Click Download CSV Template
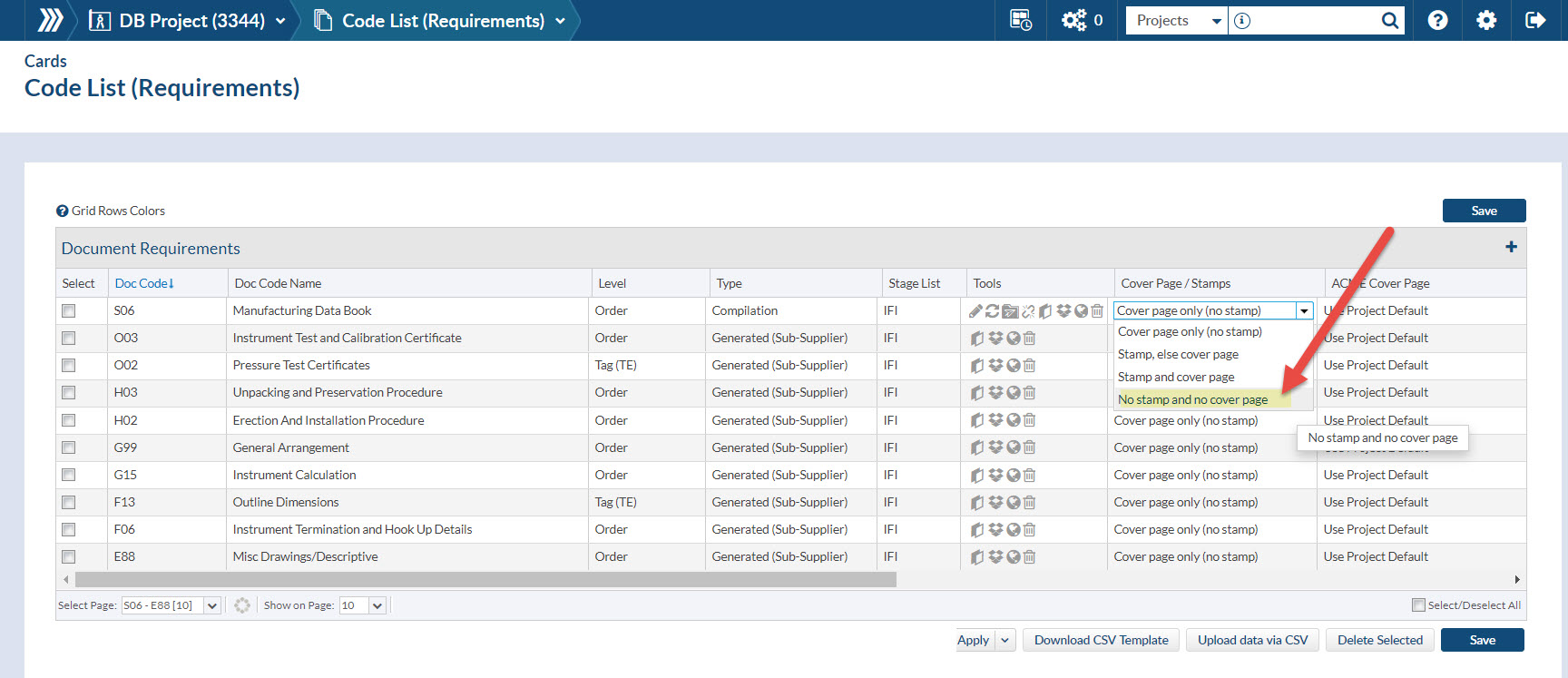 (1102, 640)
